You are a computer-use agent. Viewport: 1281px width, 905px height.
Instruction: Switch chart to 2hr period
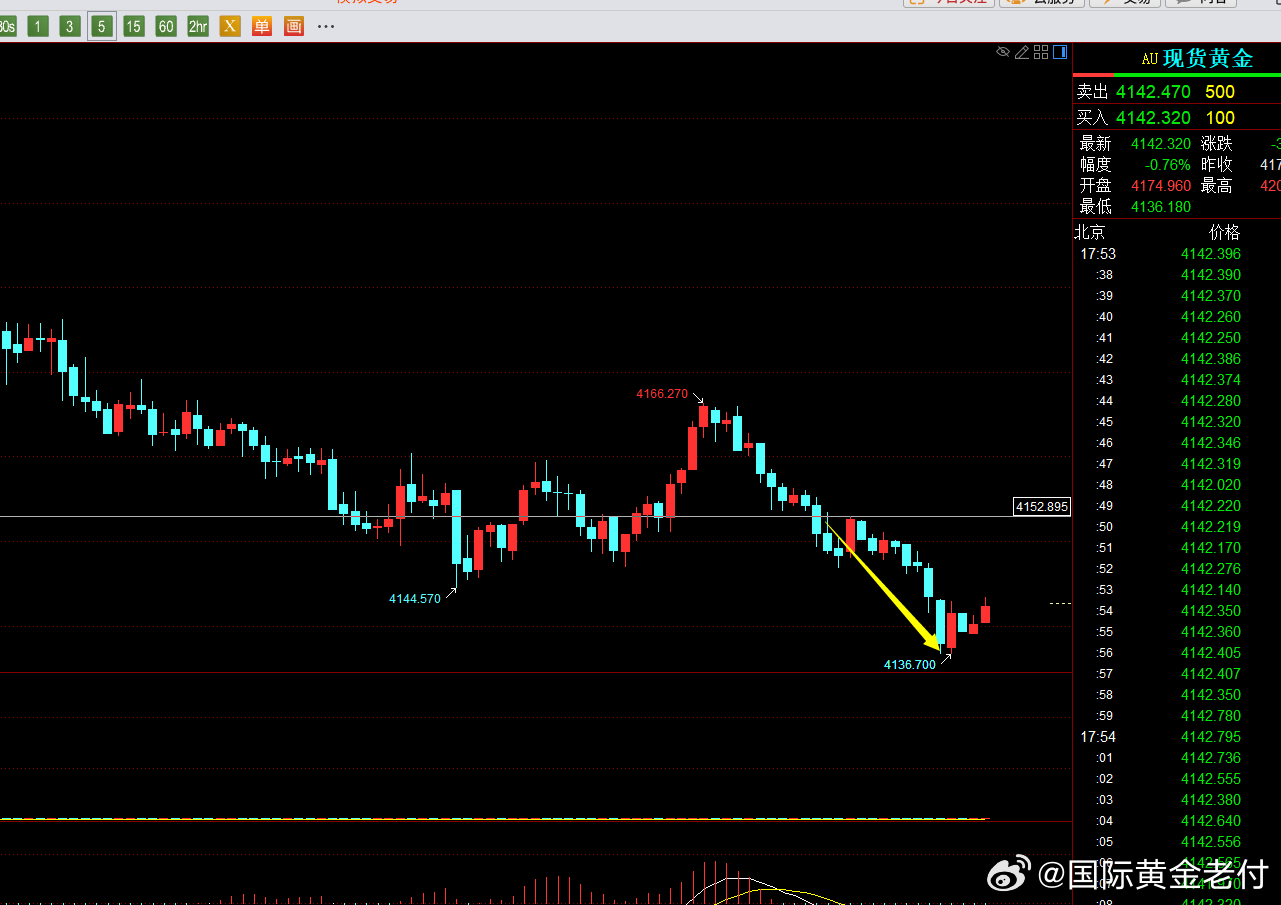[x=198, y=26]
